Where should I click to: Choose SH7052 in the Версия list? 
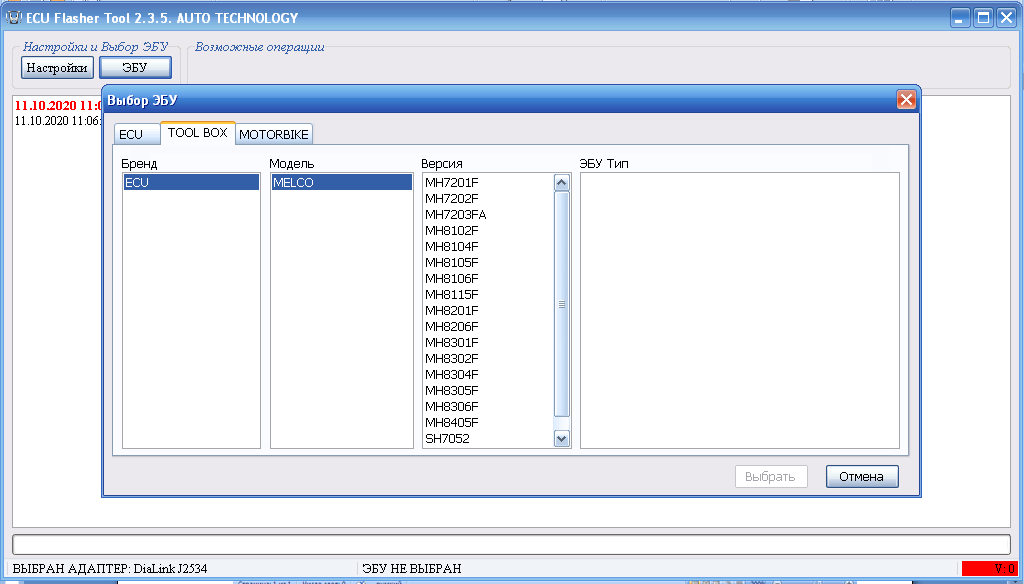447,438
